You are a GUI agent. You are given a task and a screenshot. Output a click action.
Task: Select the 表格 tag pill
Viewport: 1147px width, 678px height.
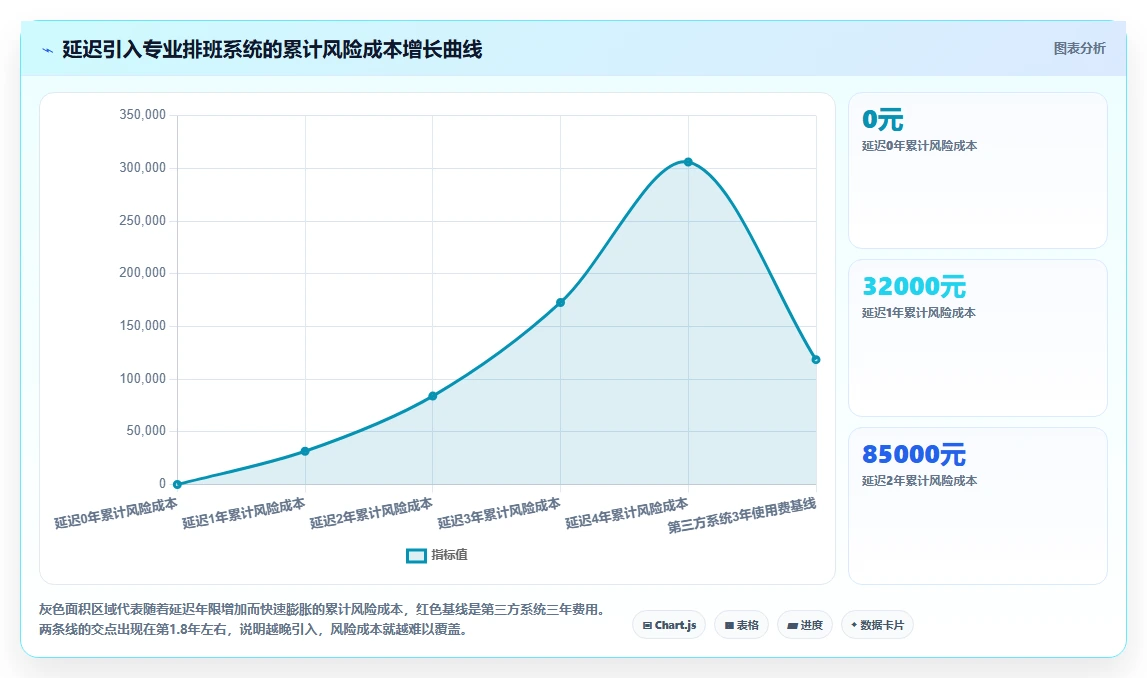[x=741, y=625]
